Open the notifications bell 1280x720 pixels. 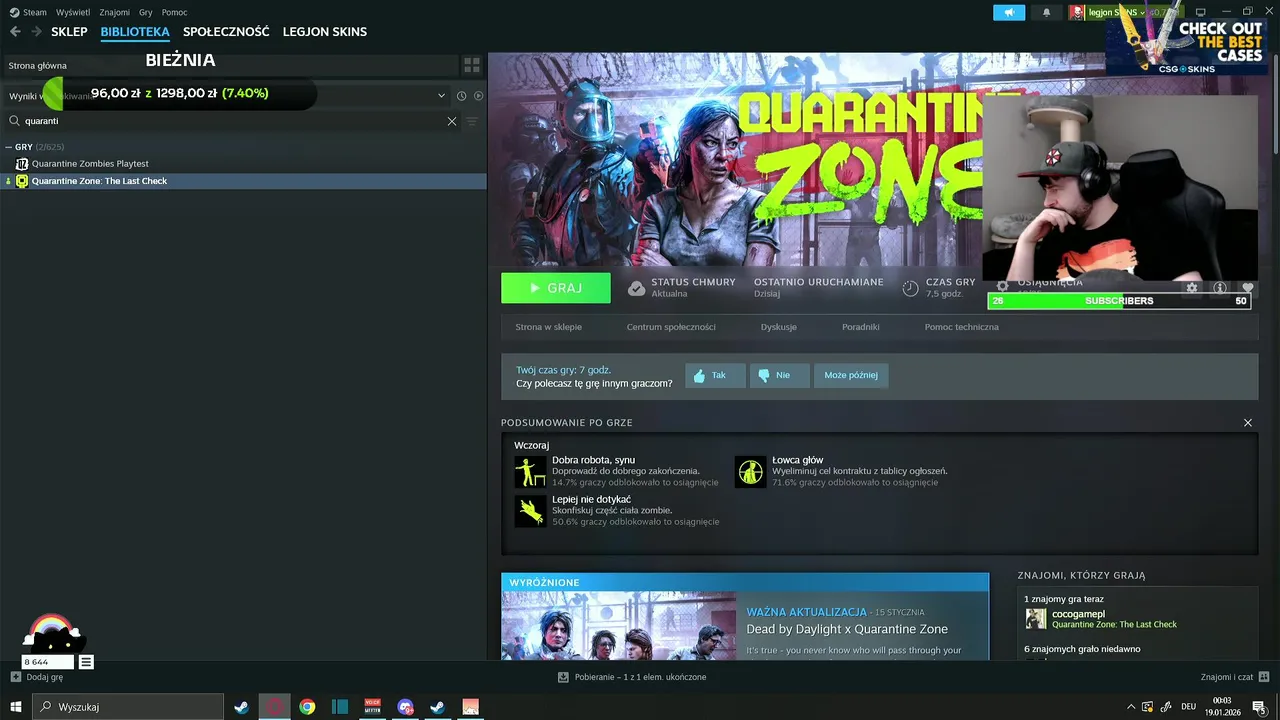pos(1047,12)
